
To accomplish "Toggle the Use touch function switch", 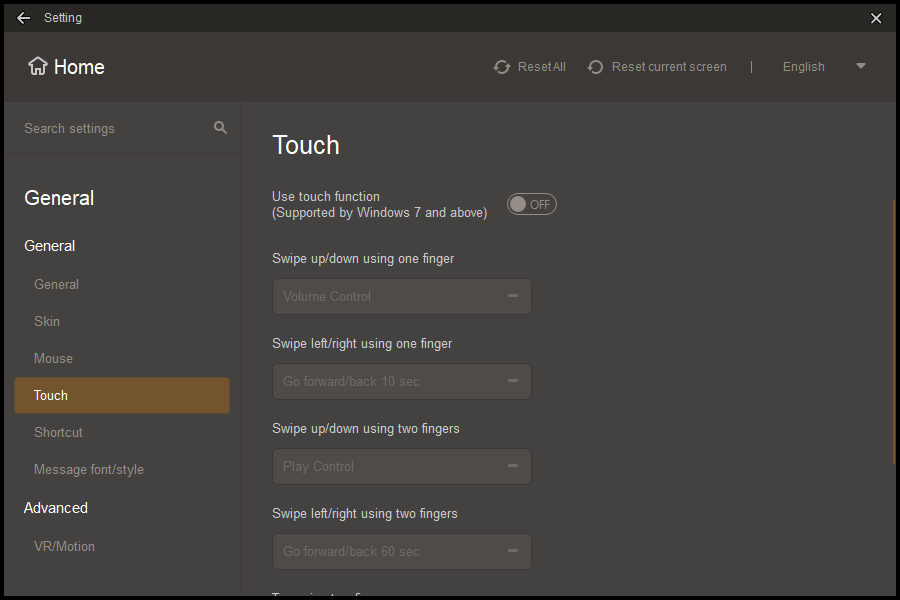I will click(531, 204).
